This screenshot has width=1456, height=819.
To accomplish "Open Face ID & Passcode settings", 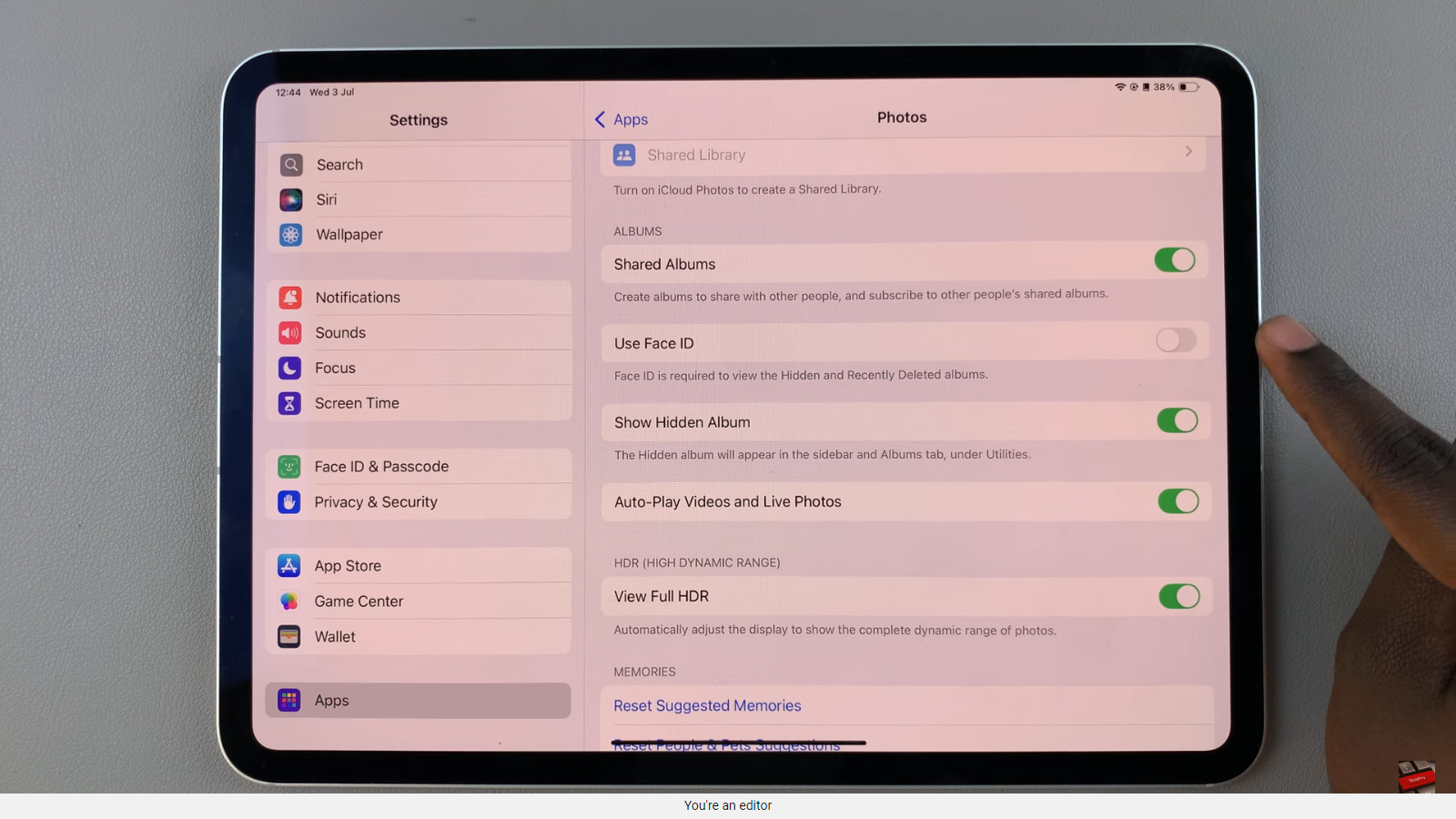I will pyautogui.click(x=419, y=467).
